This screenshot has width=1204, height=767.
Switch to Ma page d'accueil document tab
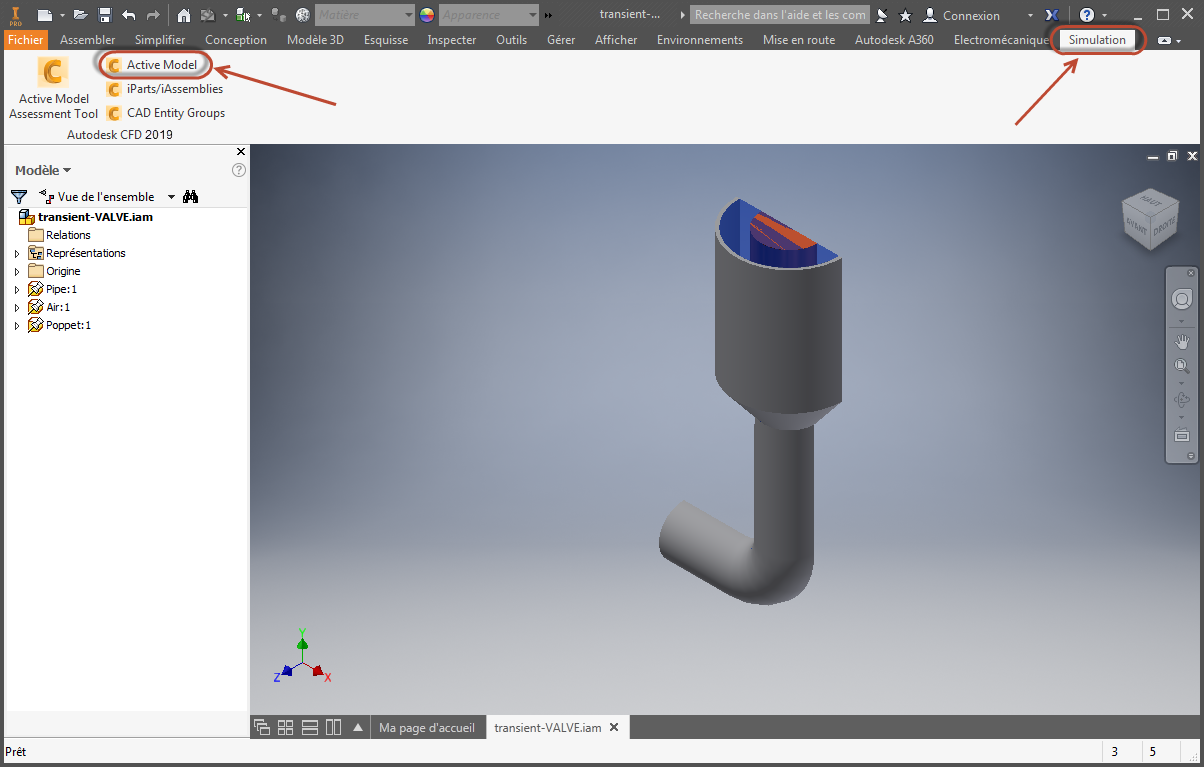pos(427,728)
